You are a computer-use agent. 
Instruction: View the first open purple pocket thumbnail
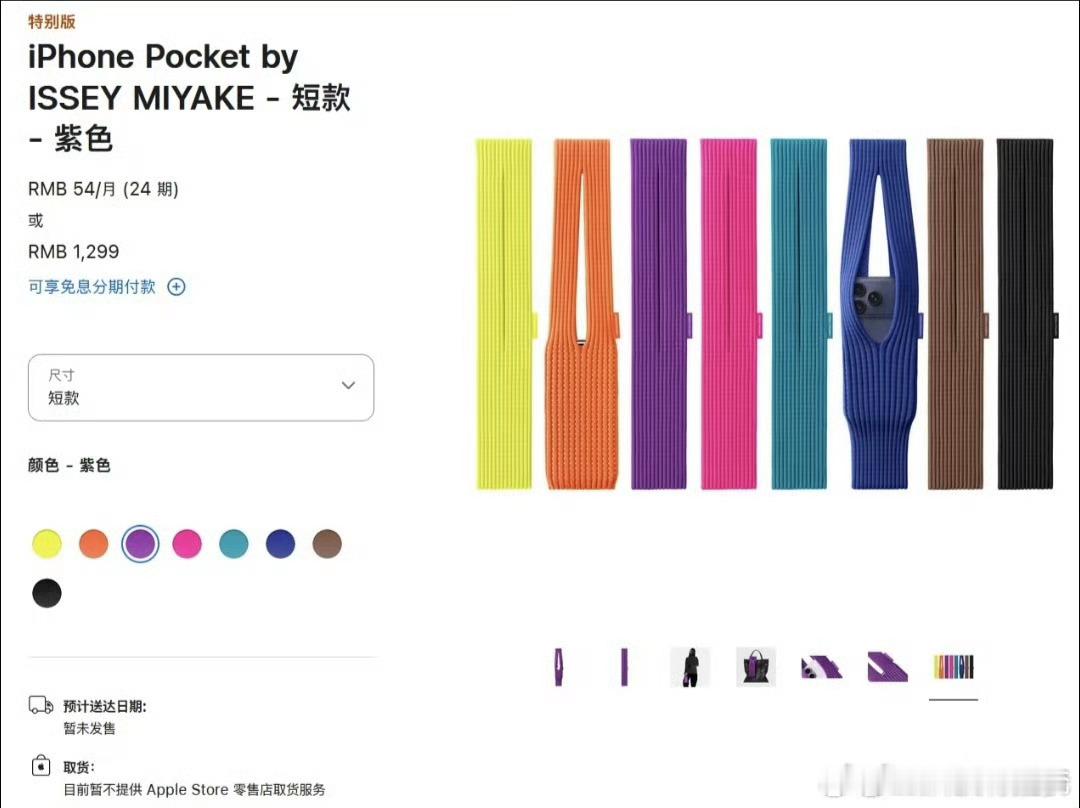(x=559, y=667)
